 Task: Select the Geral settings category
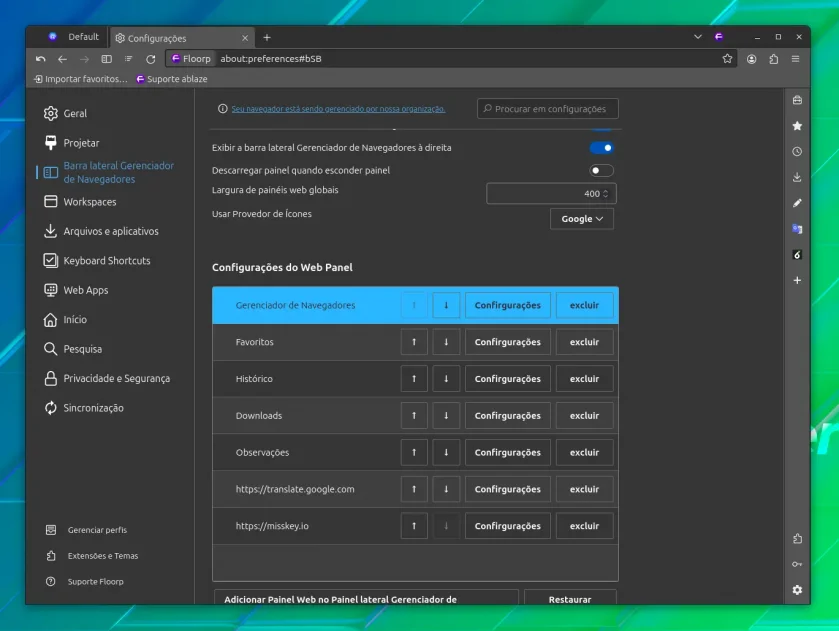point(65,114)
